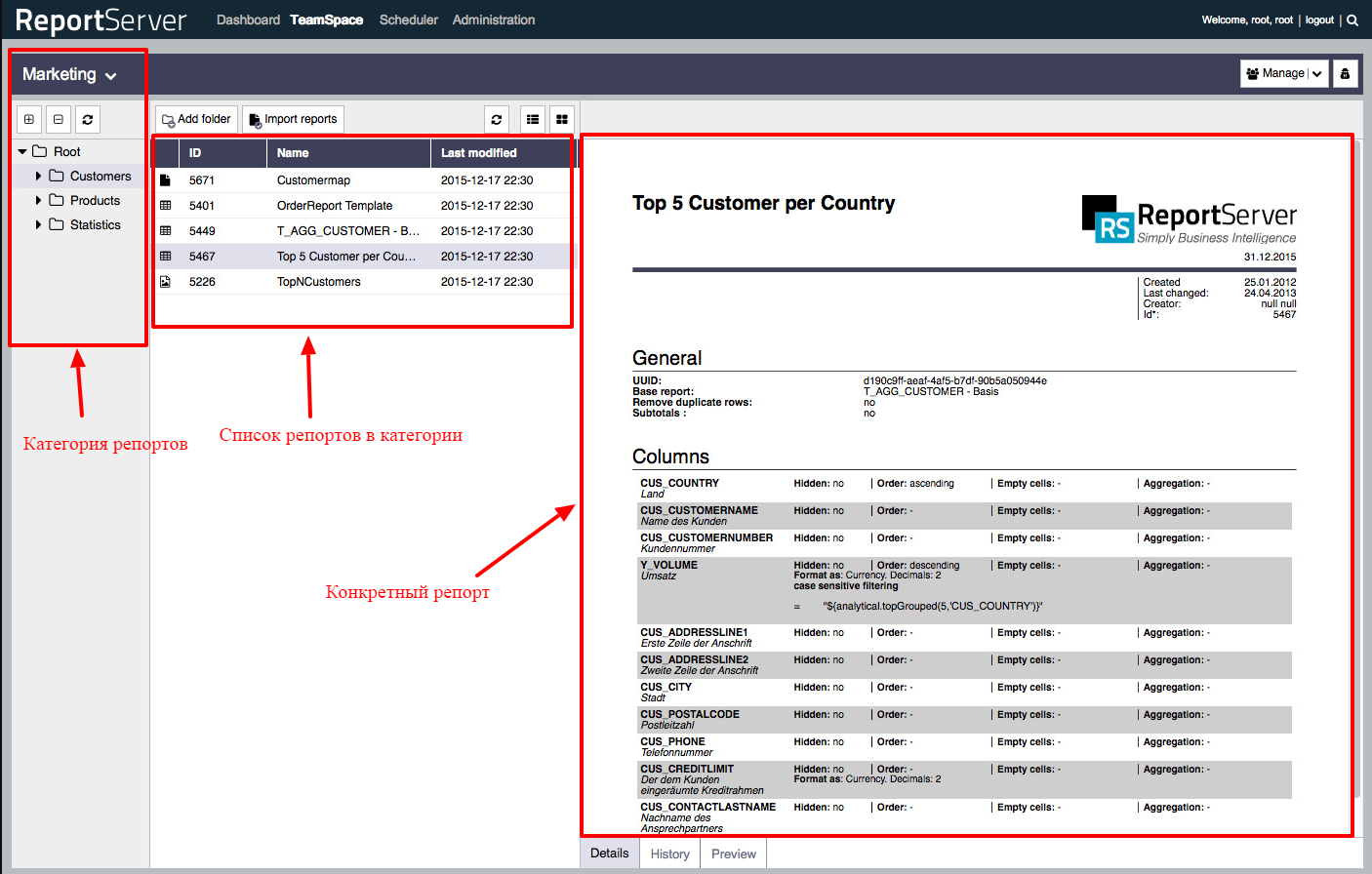Click ID cell 5671

(x=202, y=180)
